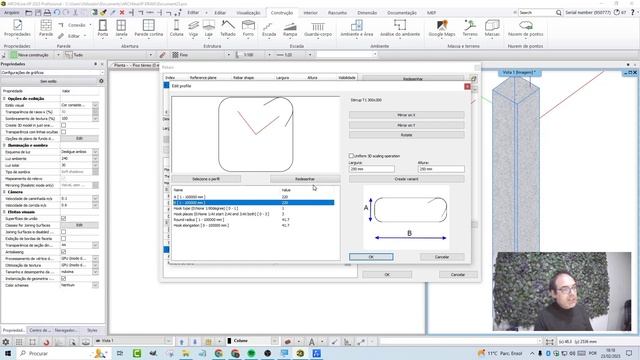Click the Create variant button
The height and width of the screenshot is (360, 640).
(x=406, y=179)
